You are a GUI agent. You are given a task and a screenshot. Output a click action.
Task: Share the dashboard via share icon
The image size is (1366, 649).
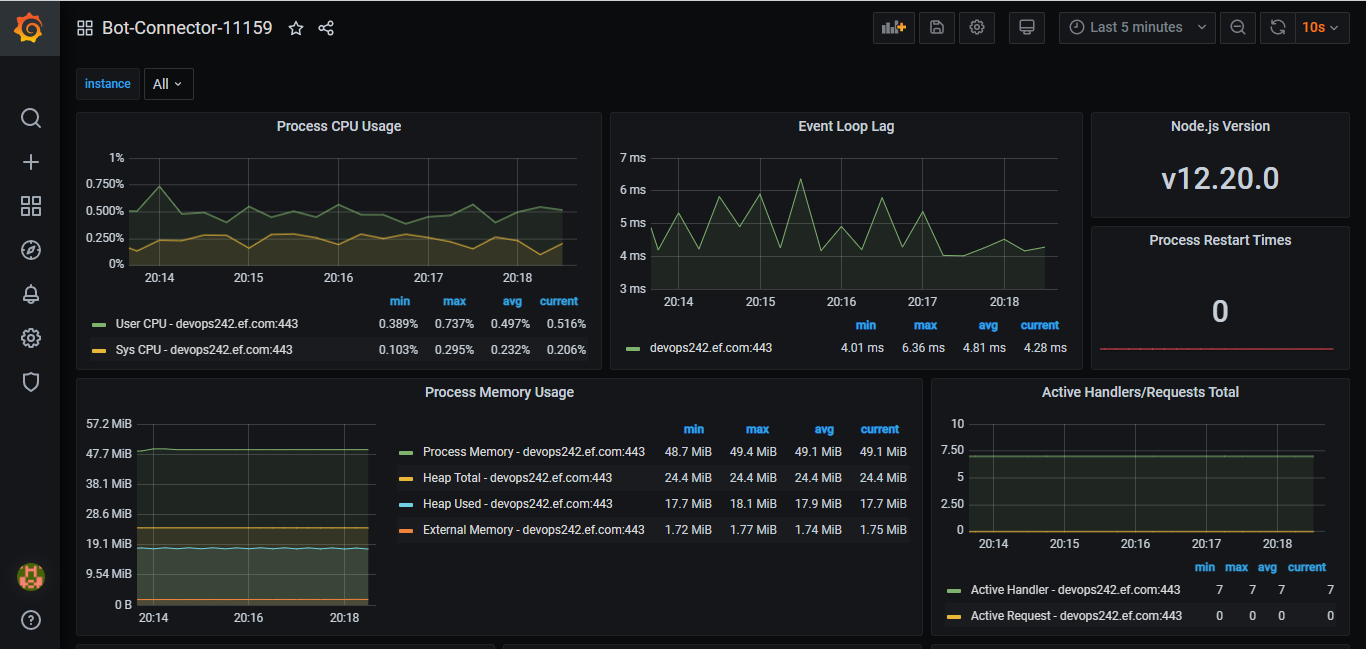click(x=326, y=28)
